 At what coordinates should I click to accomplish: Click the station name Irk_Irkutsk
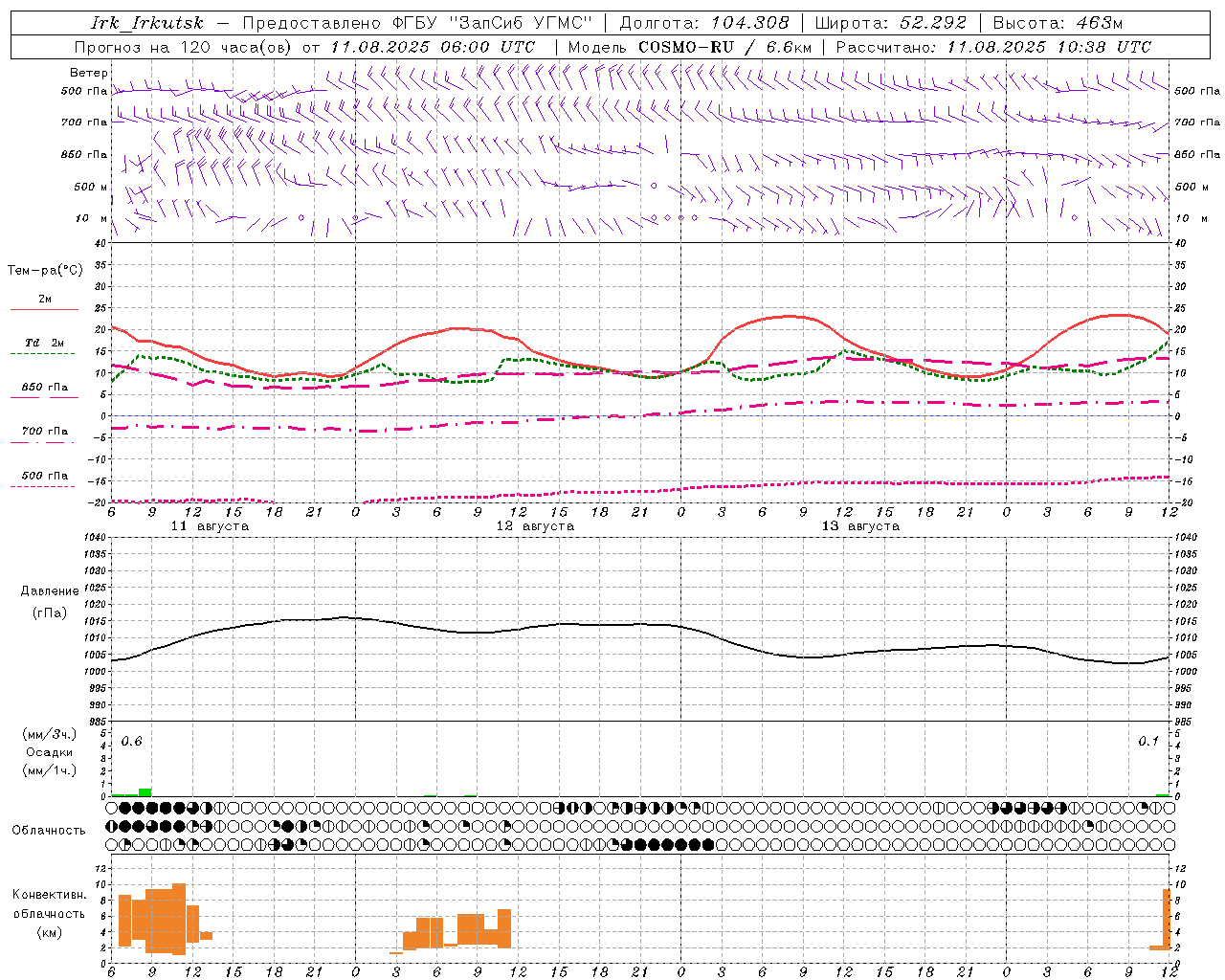point(147,23)
